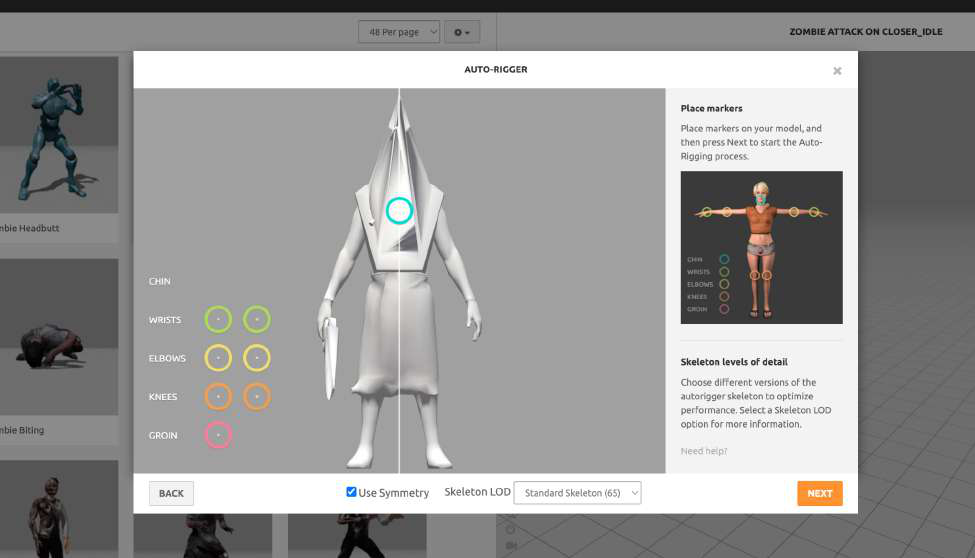Viewport: 975px width, 558px height.
Task: Open the Need help? link
Action: point(703,451)
